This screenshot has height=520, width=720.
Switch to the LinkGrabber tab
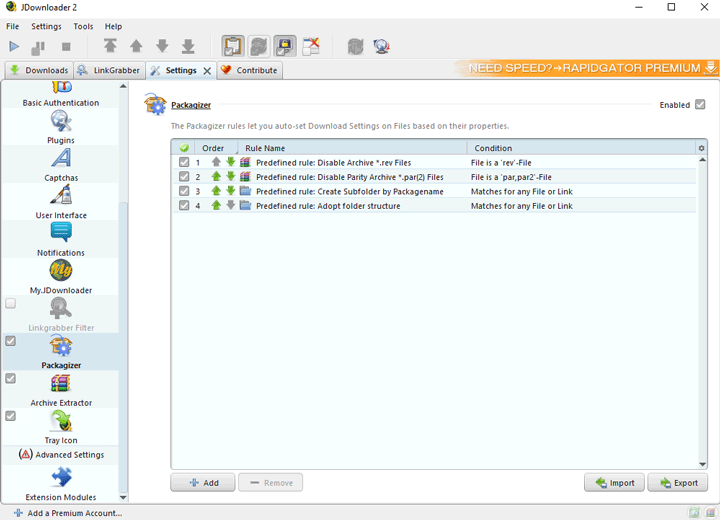[110, 70]
